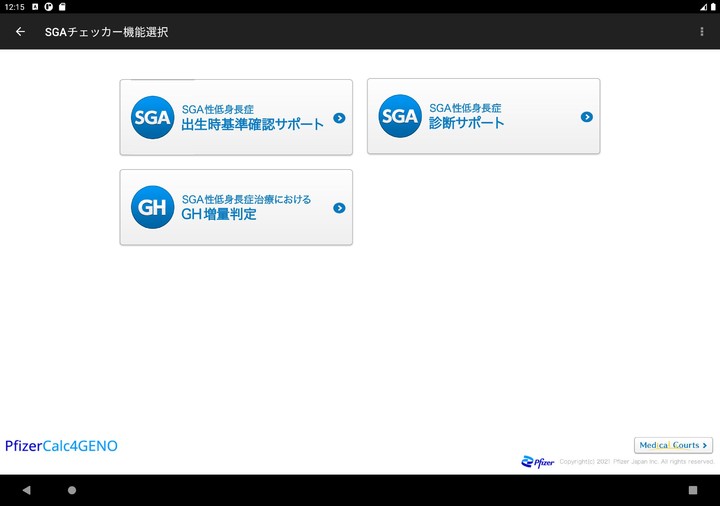The width and height of the screenshot is (720, 506).
Task: Click the SGAチェッカー機能選択 title
Action: pyautogui.click(x=106, y=32)
